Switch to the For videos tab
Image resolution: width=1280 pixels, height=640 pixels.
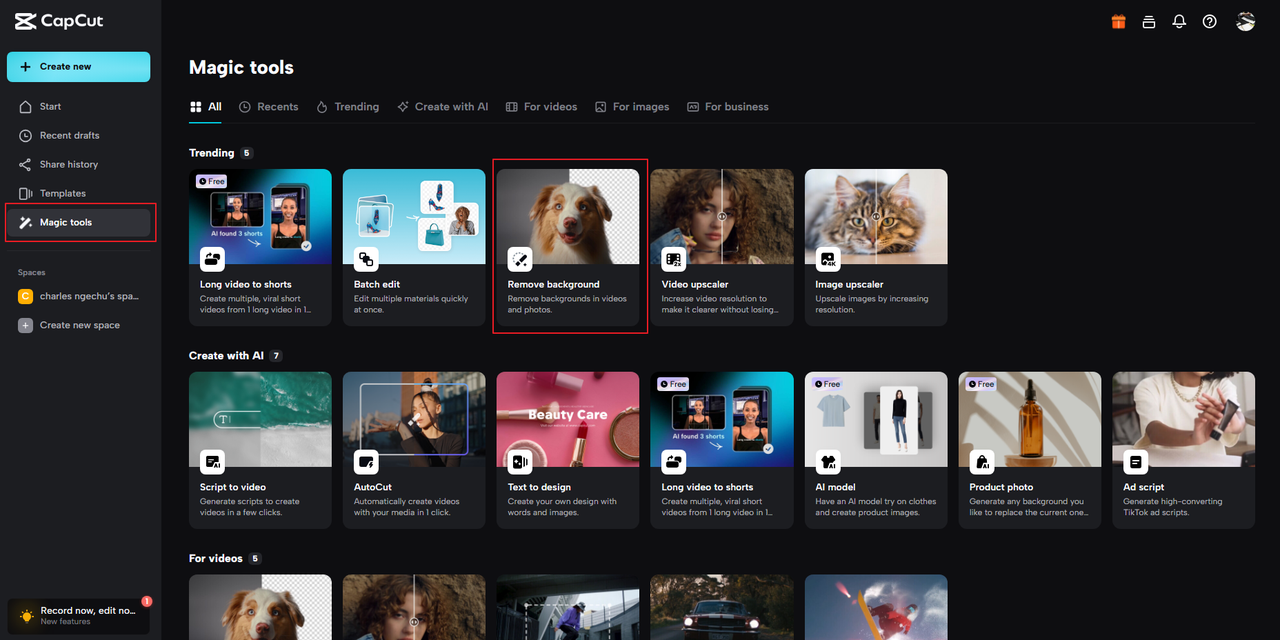pos(542,107)
